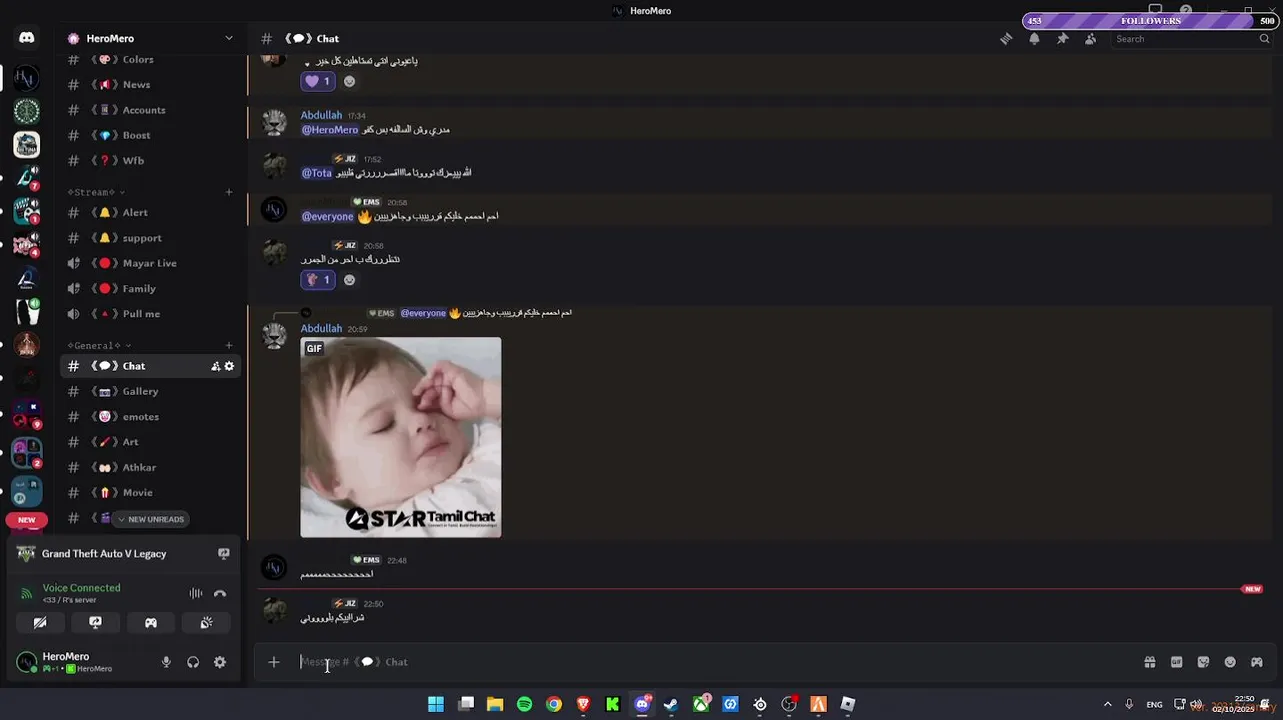
Task: Turn on camera in voice panel
Action: pos(40,622)
